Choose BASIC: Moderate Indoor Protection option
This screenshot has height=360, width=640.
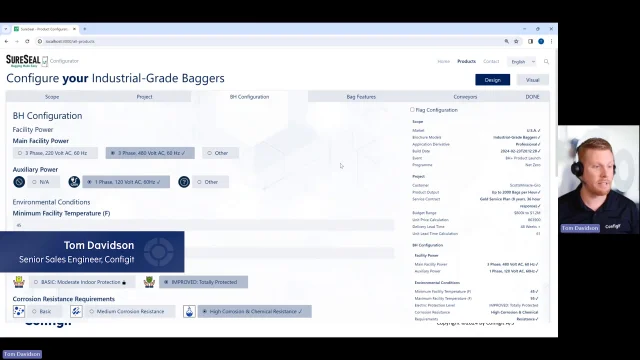[82, 282]
